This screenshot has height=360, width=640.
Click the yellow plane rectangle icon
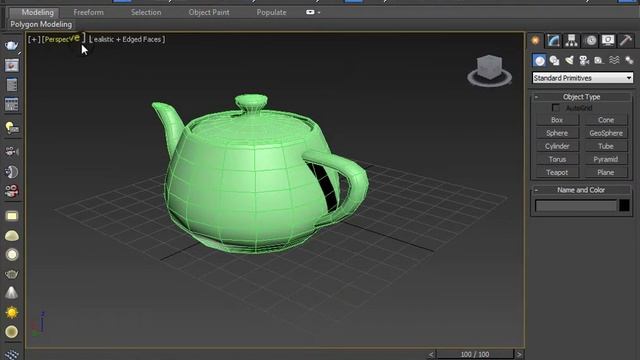(x=11, y=216)
